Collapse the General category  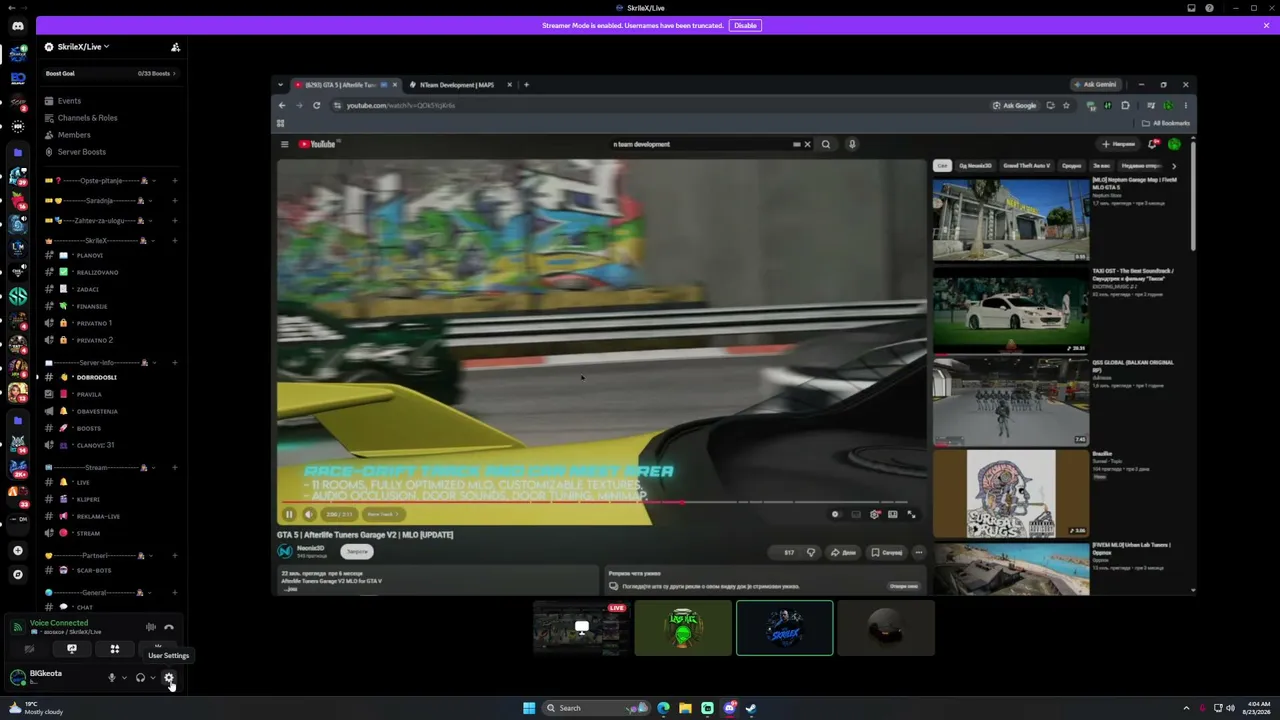pos(98,593)
